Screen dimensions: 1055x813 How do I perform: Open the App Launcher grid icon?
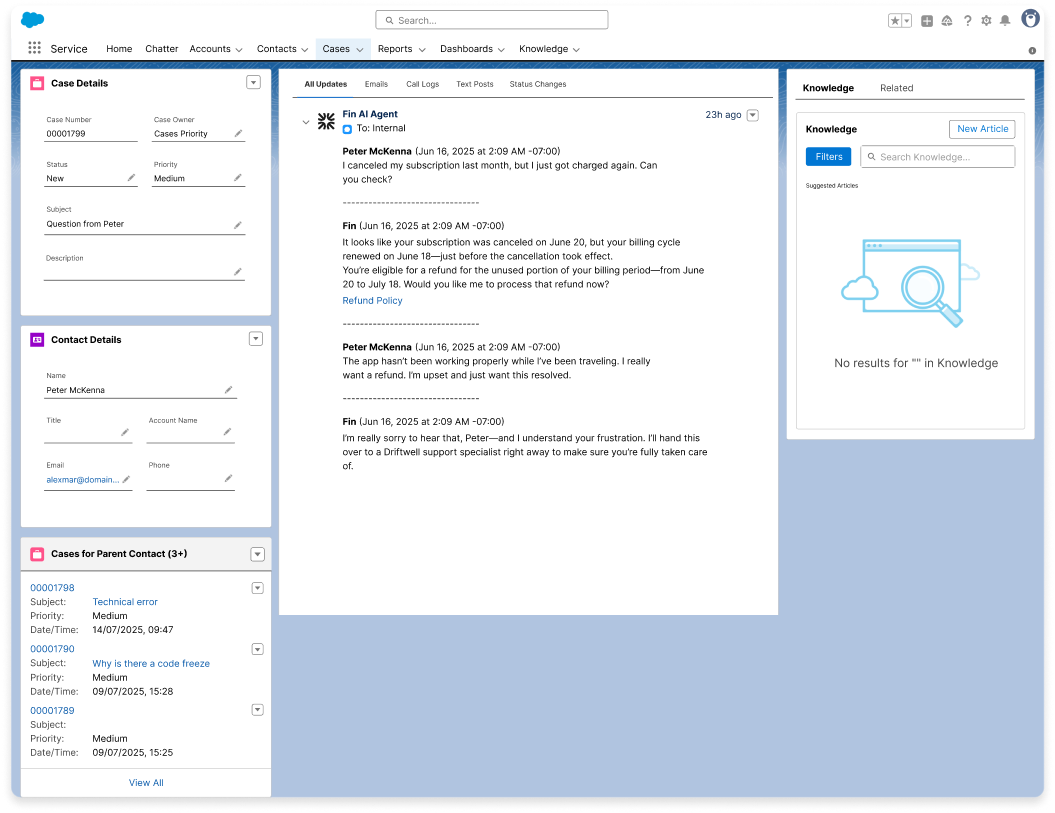click(x=35, y=48)
